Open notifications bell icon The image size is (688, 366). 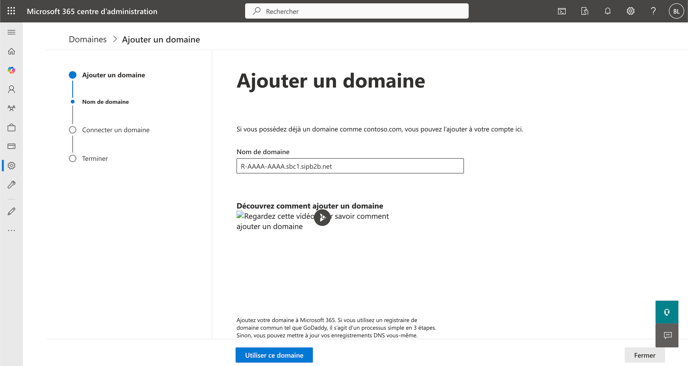(x=607, y=11)
